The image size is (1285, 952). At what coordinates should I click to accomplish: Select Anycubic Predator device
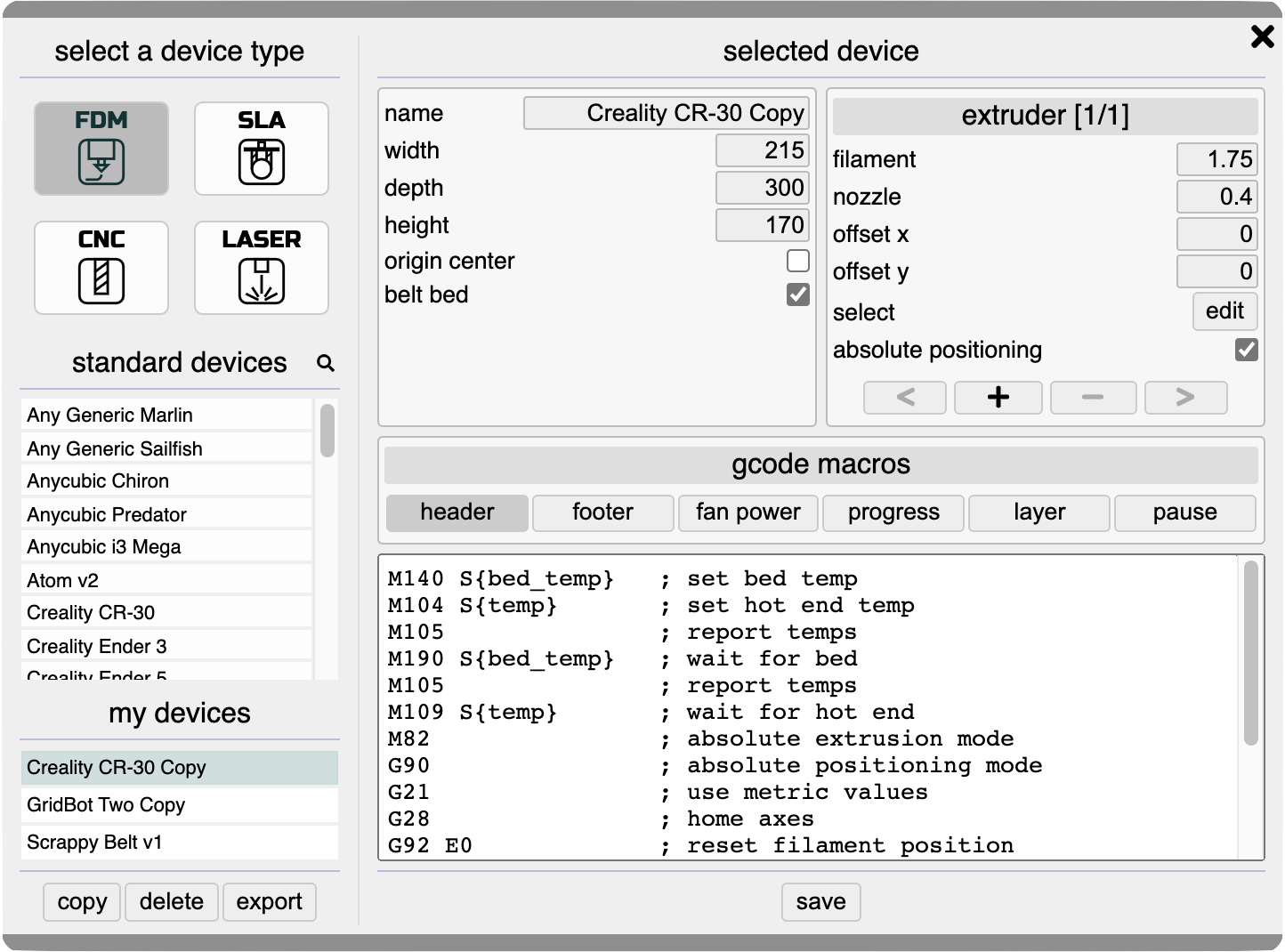click(x=166, y=514)
